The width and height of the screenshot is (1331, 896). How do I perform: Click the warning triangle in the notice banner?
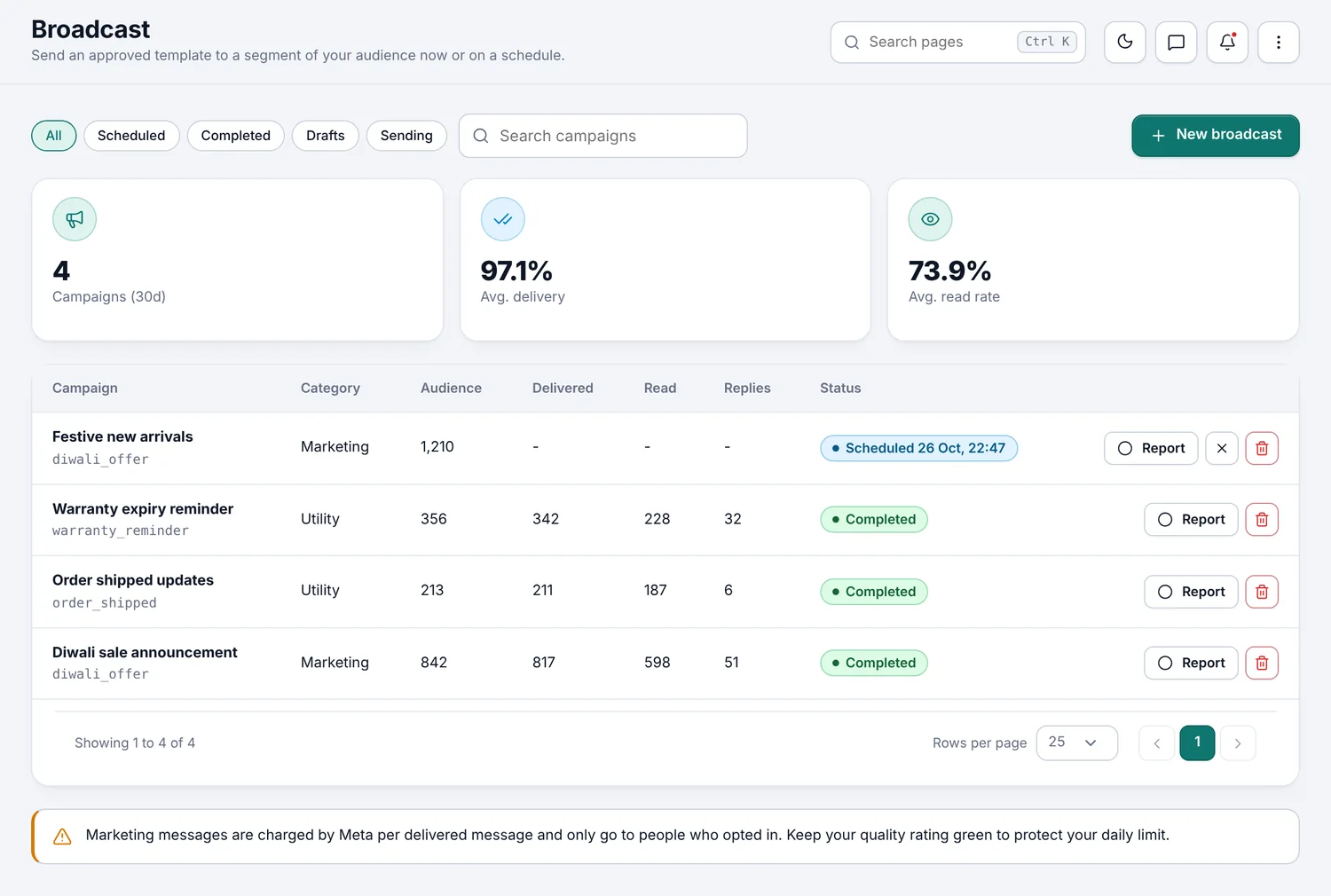point(62,836)
